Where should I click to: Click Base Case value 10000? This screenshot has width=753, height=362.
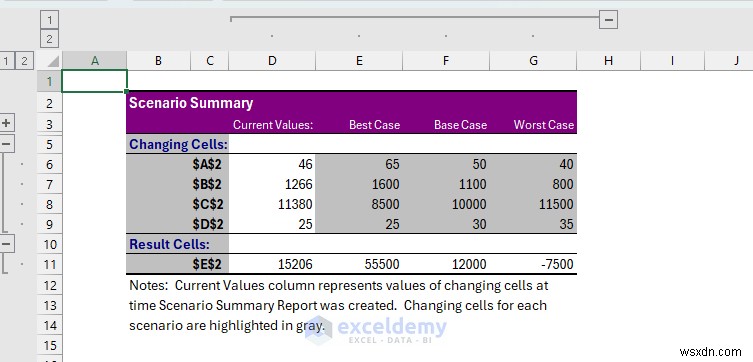pos(446,205)
